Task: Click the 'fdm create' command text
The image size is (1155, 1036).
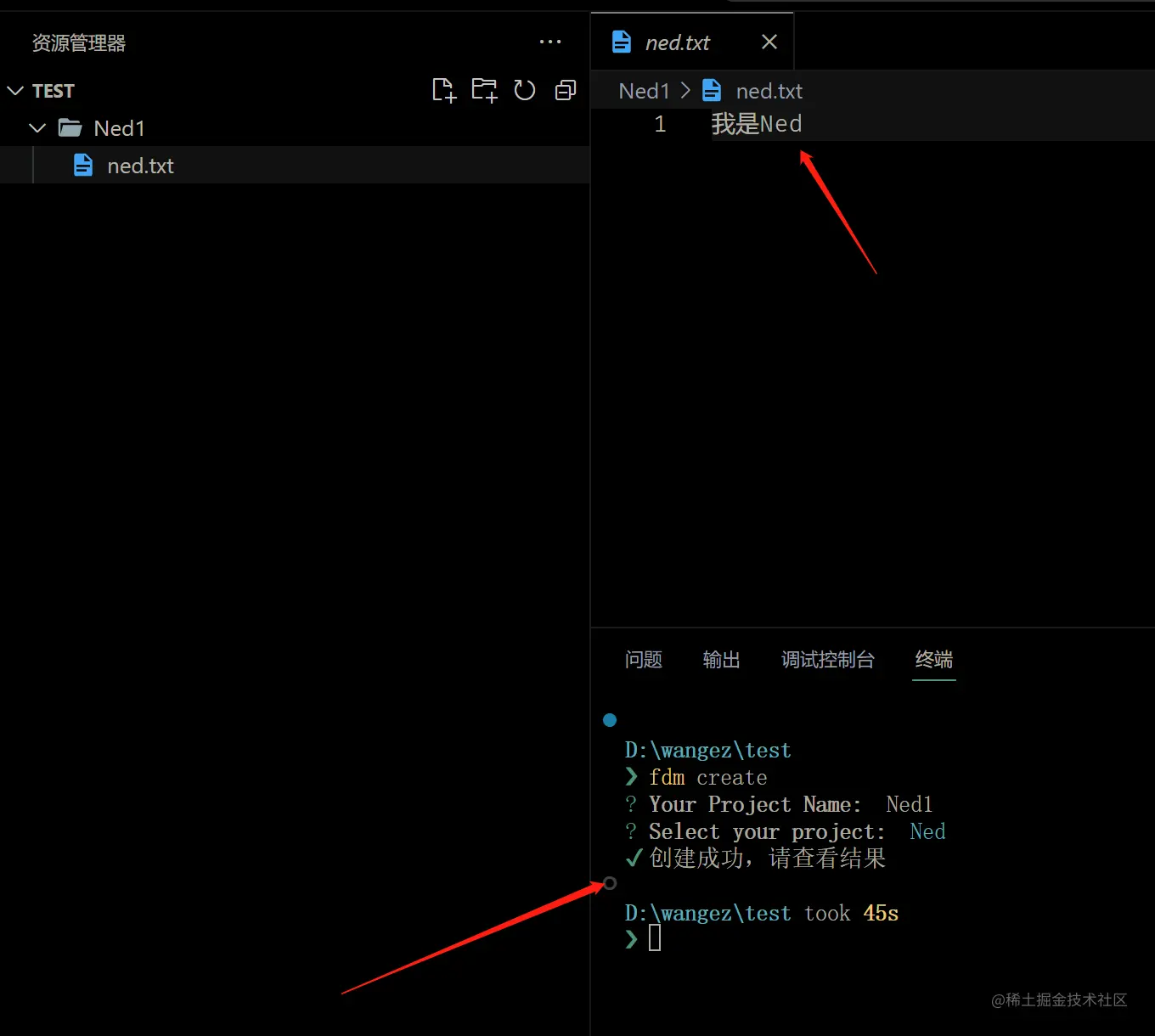Action: coord(708,778)
